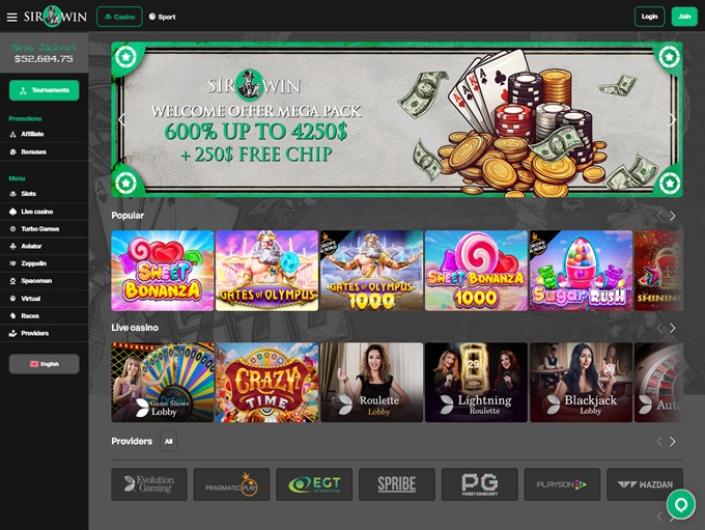Image resolution: width=705 pixels, height=530 pixels.
Task: Launch Sweet Bonanza game thumbnail
Action: coord(162,270)
